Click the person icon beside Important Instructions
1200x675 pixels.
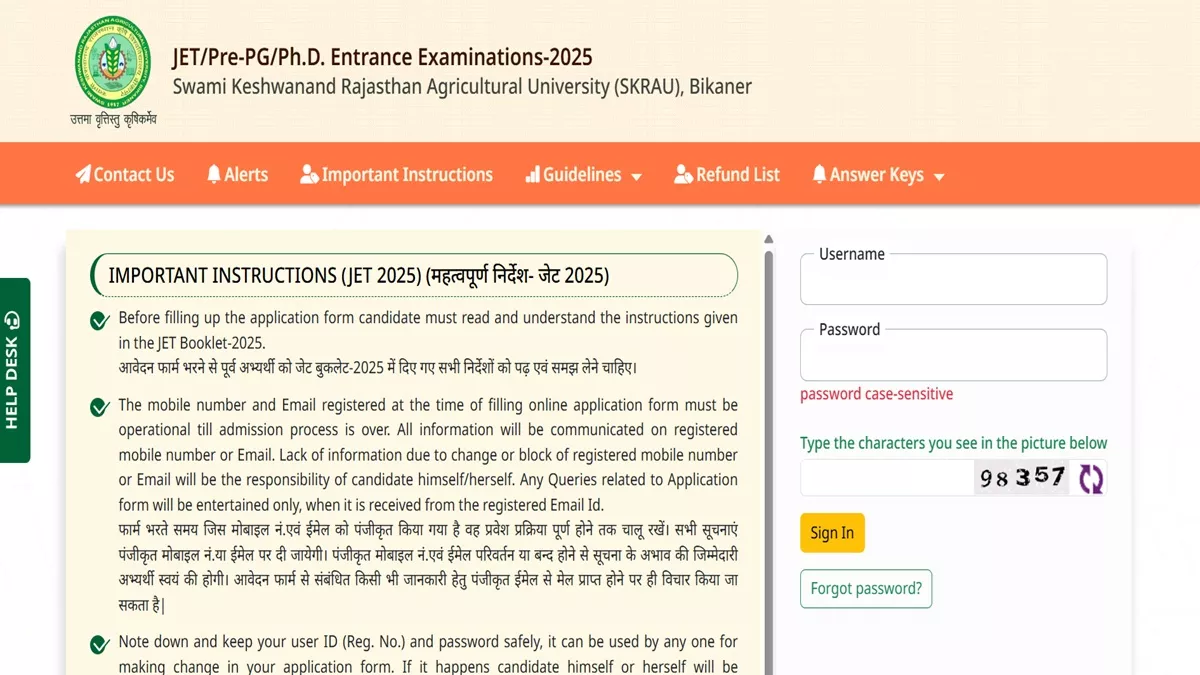coord(309,174)
